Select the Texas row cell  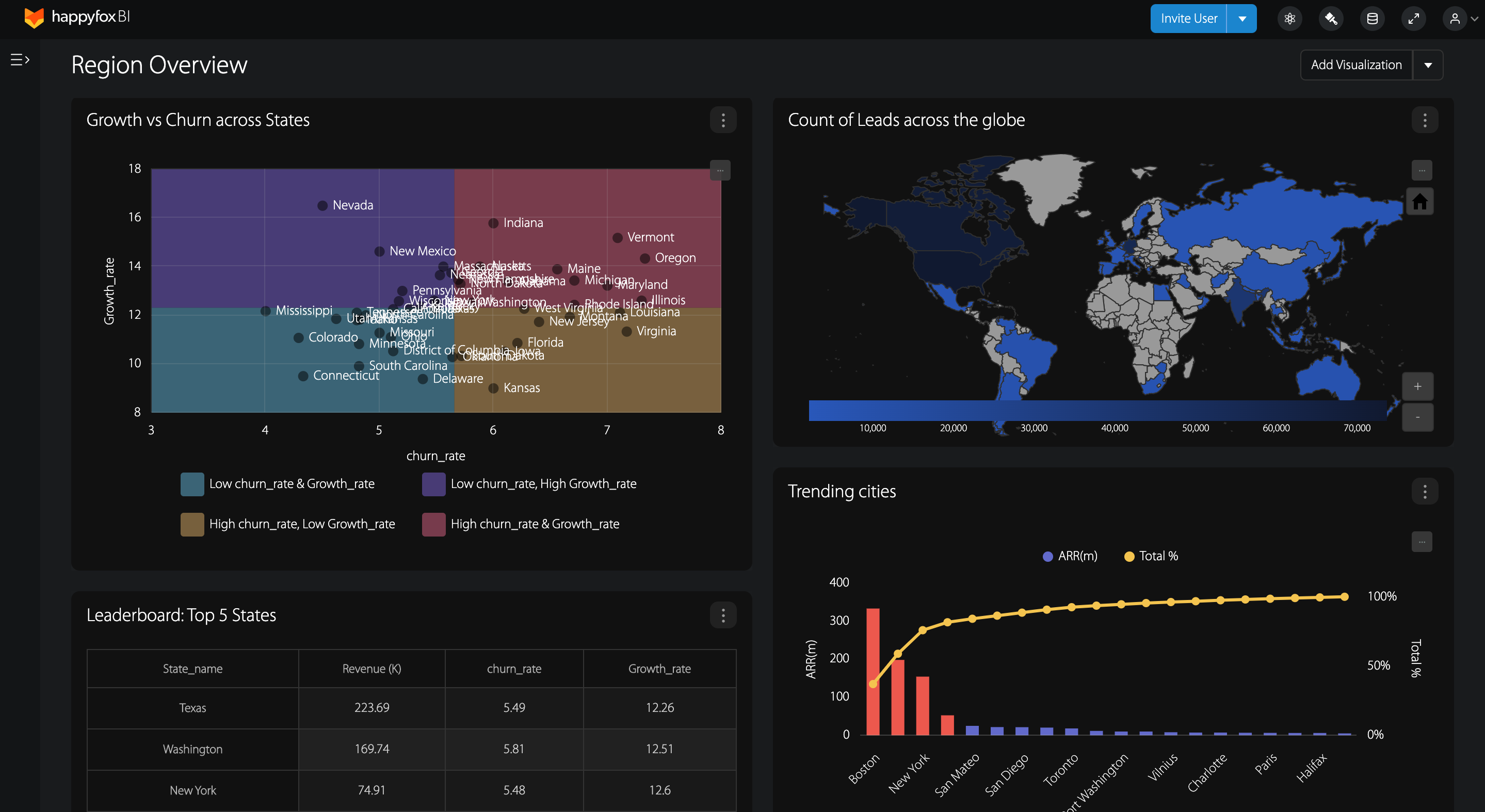point(192,708)
